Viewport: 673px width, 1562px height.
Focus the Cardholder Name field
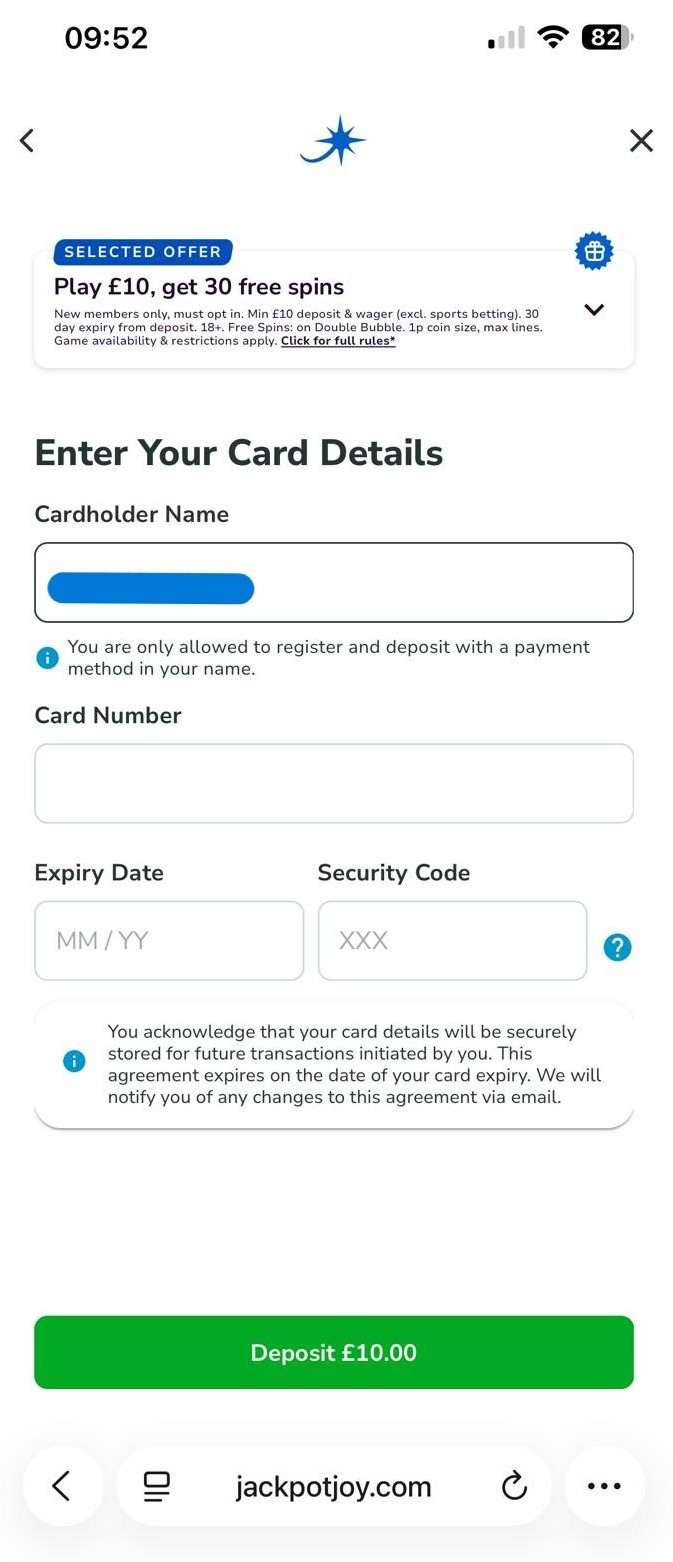333,582
